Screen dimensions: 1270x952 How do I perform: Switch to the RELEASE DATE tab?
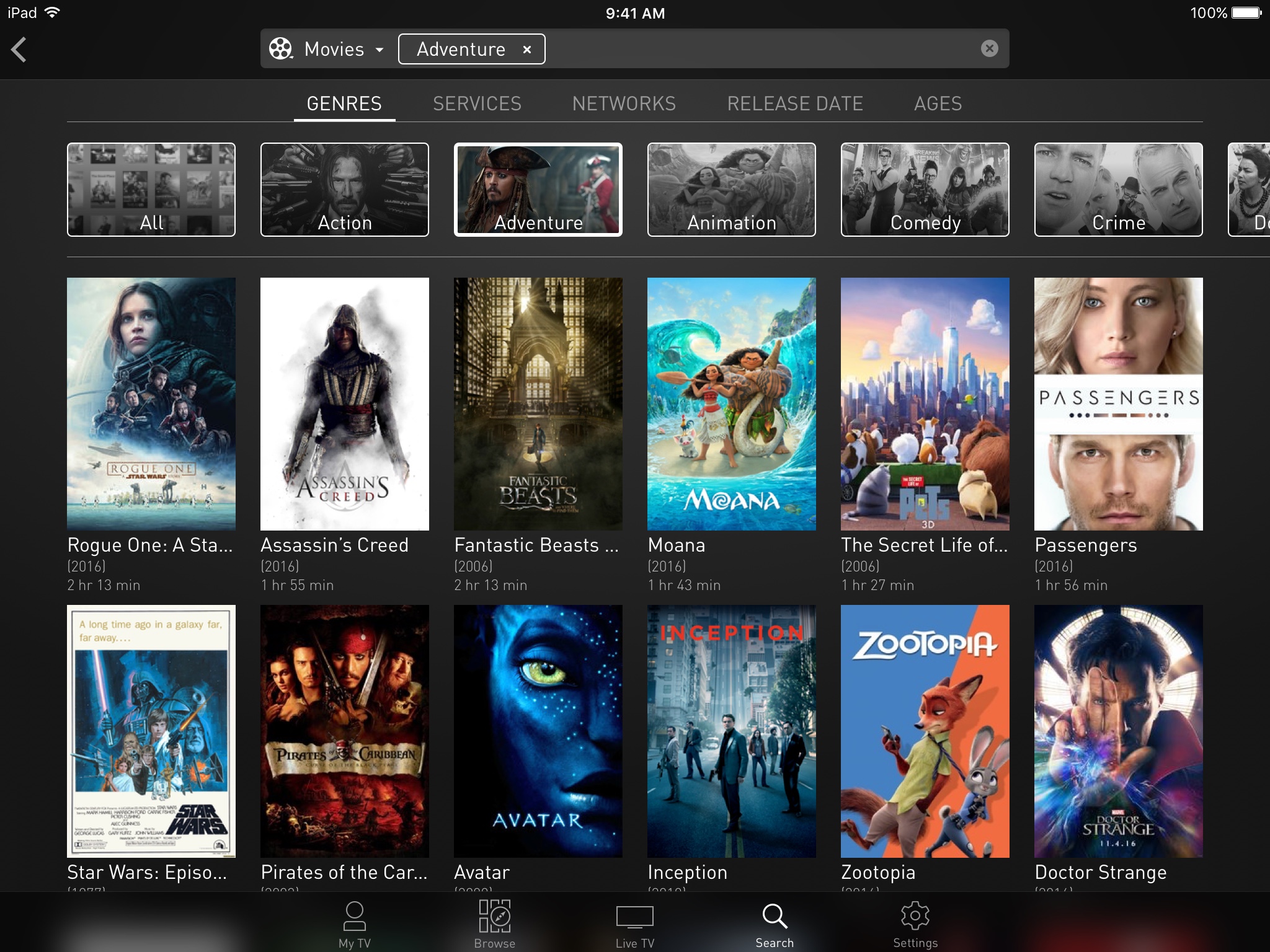coord(795,104)
